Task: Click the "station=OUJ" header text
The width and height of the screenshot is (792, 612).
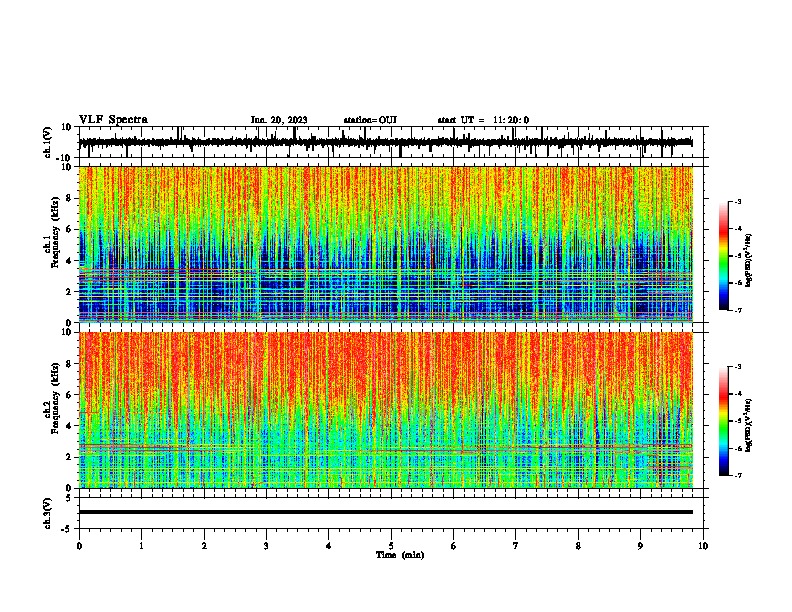Action: click(x=370, y=120)
